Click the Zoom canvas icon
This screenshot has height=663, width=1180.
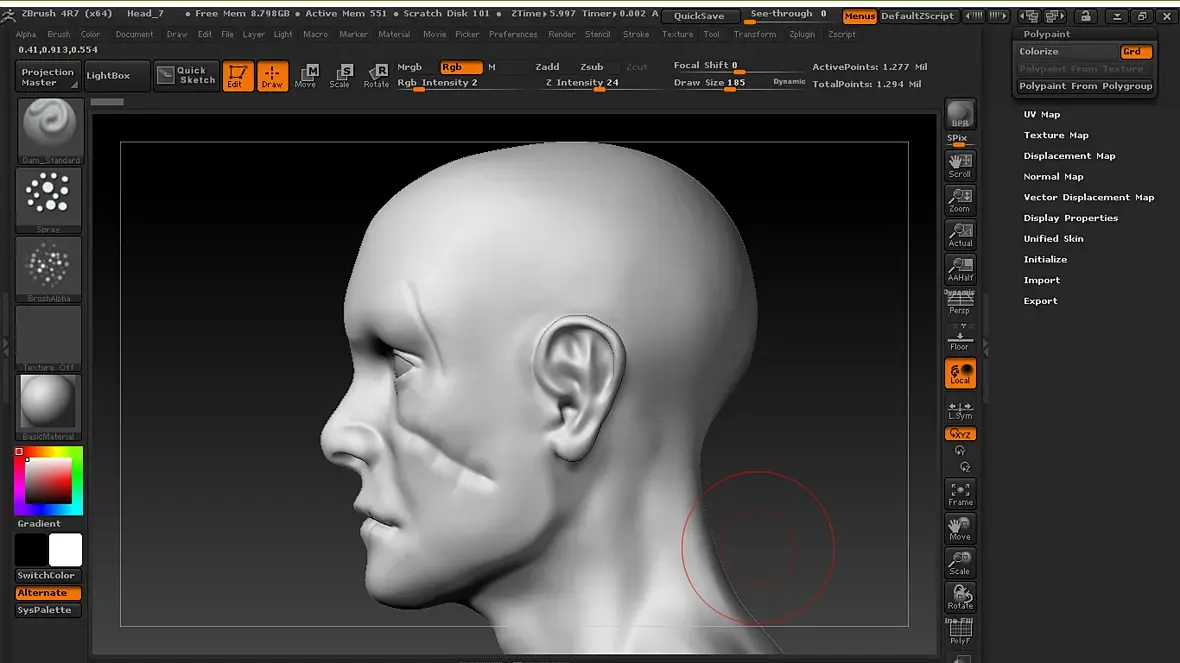pos(960,200)
